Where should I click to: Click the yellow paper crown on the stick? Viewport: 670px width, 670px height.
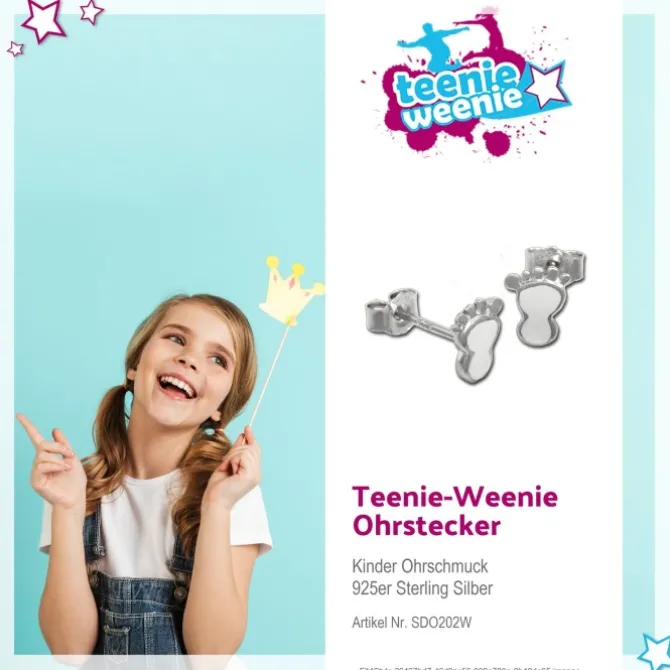(291, 291)
